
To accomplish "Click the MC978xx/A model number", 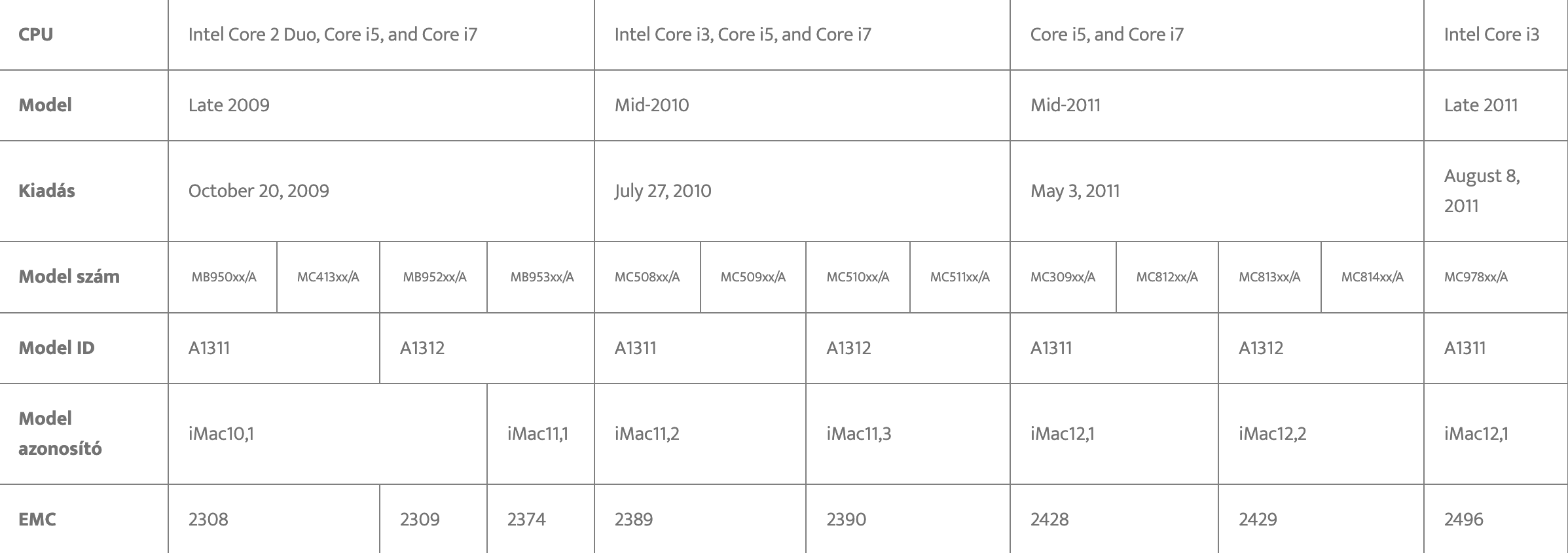I will tap(1476, 277).
